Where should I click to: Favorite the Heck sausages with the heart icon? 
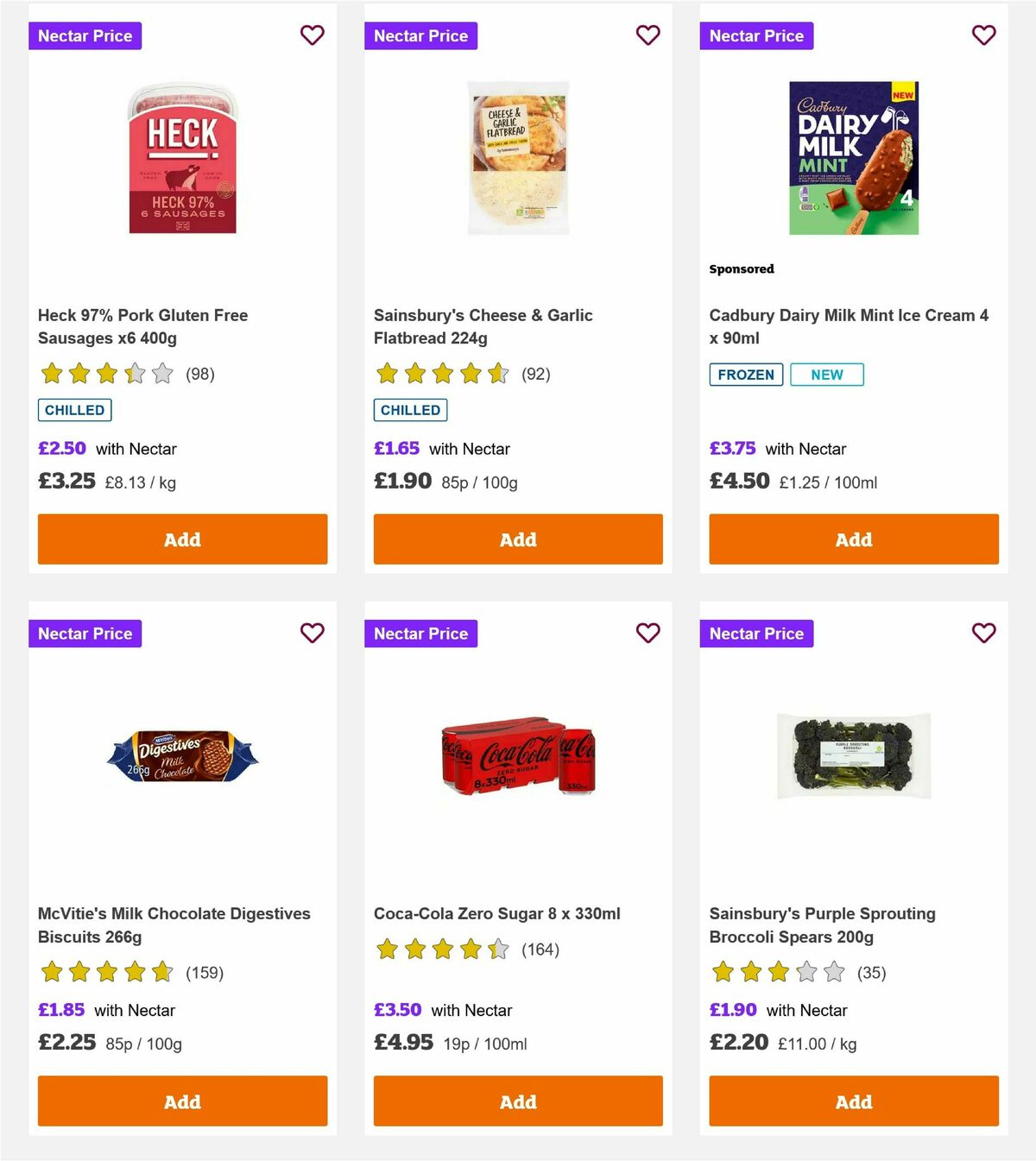[312, 35]
